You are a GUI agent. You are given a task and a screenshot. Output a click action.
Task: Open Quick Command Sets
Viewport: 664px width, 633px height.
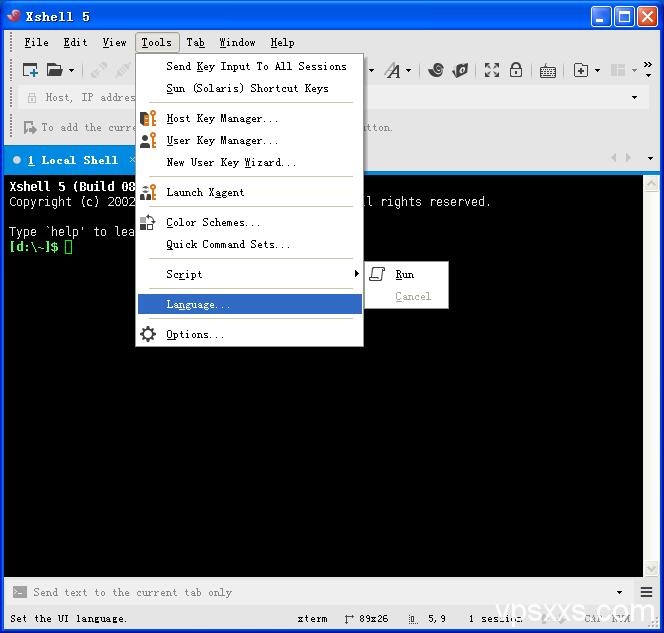tap(250, 245)
